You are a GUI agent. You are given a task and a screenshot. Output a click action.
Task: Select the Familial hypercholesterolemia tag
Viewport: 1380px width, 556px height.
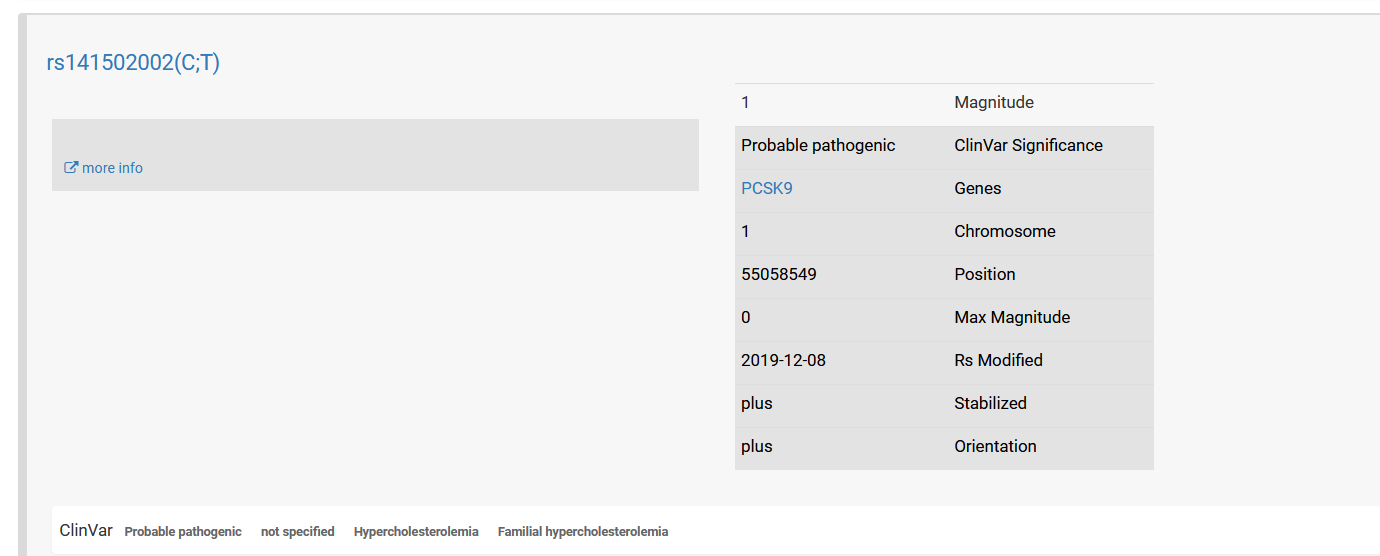pyautogui.click(x=583, y=532)
